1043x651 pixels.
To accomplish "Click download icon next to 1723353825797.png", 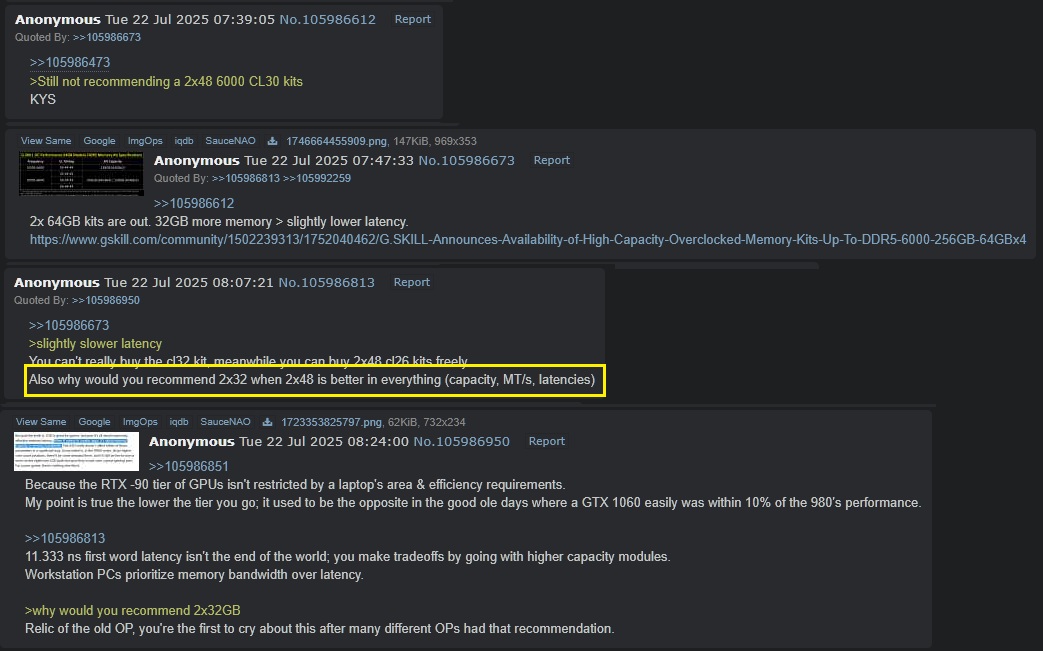I will point(267,422).
